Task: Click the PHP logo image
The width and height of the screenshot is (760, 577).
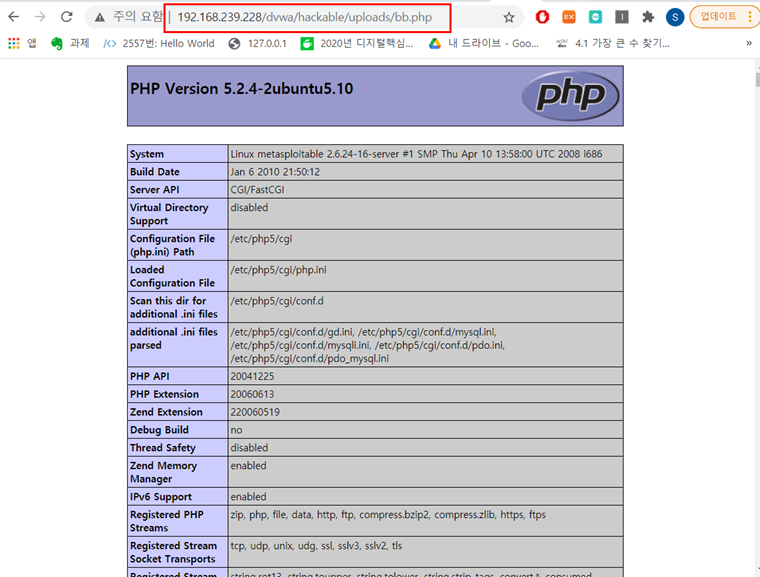Action: pyautogui.click(x=570, y=96)
